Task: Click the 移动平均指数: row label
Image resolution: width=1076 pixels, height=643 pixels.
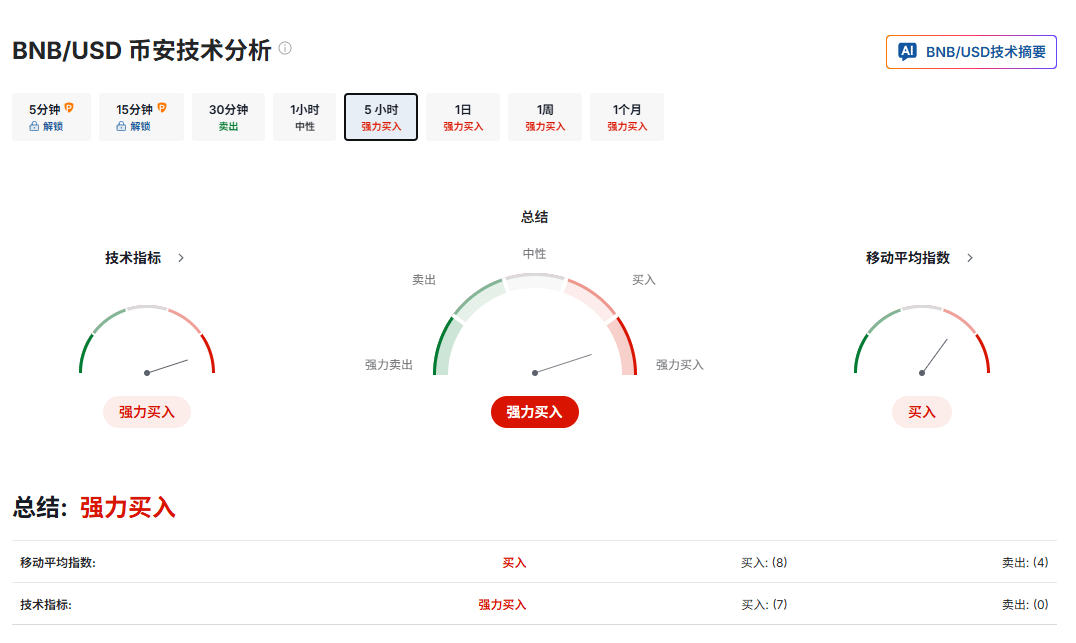Action: [58, 563]
